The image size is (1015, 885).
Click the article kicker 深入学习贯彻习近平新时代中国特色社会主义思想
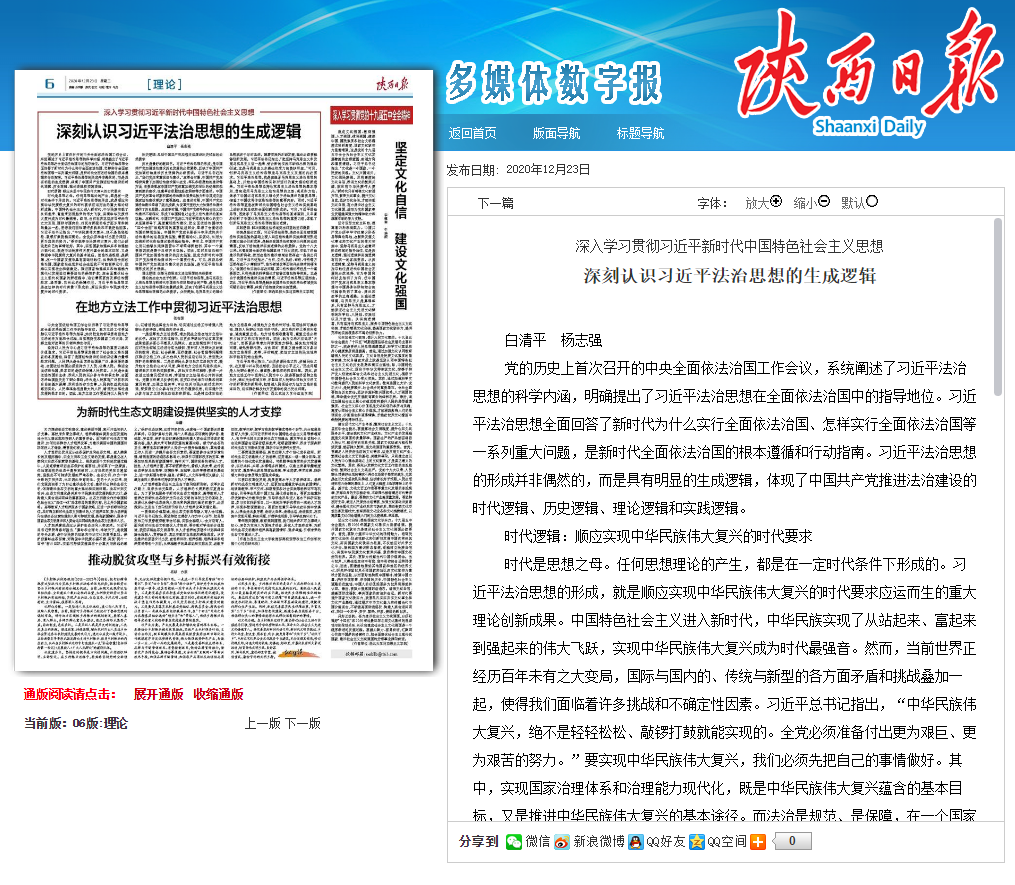point(730,246)
